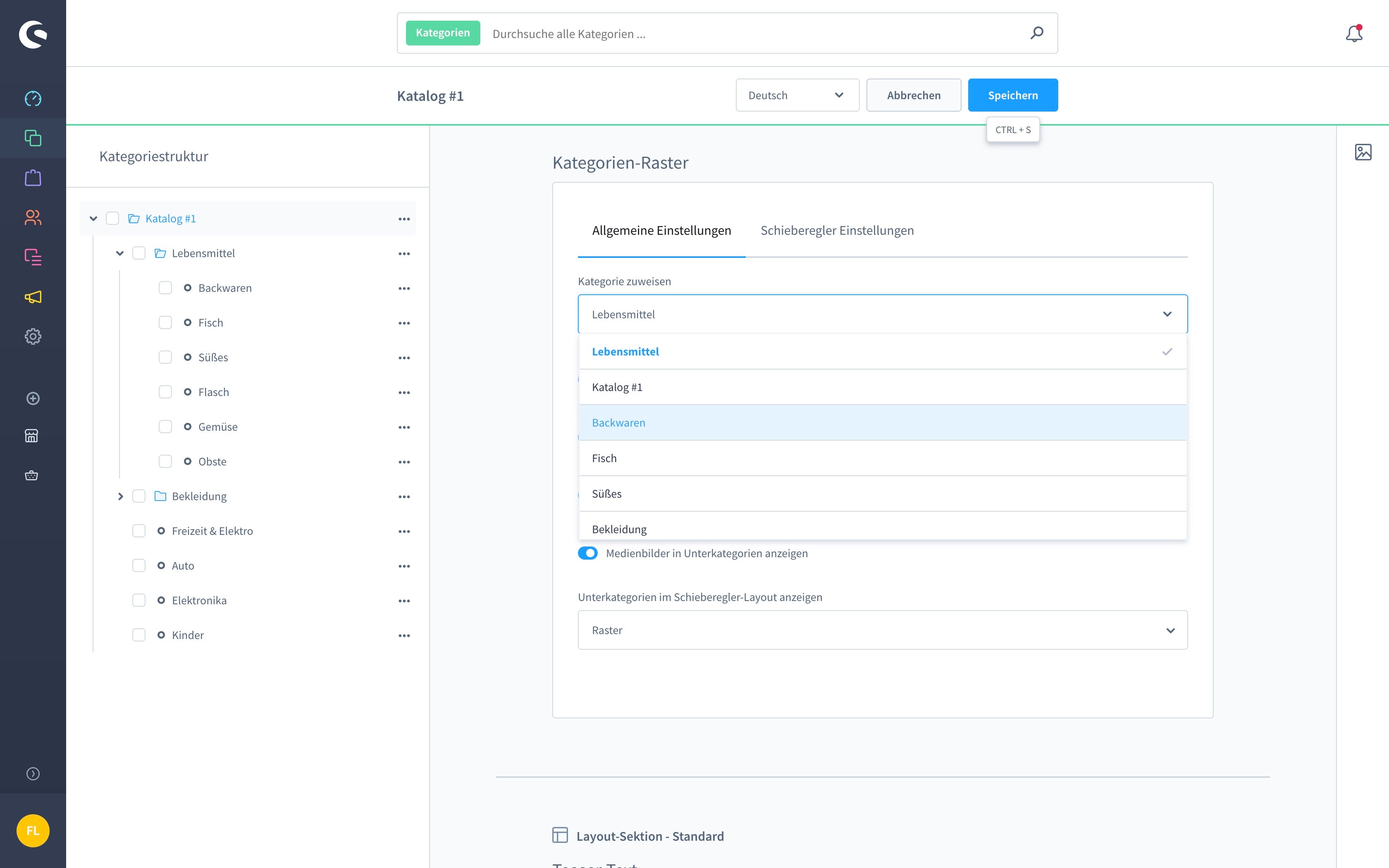Open the Fisch row context menu dots
The height and width of the screenshot is (868, 1389).
[x=404, y=323]
